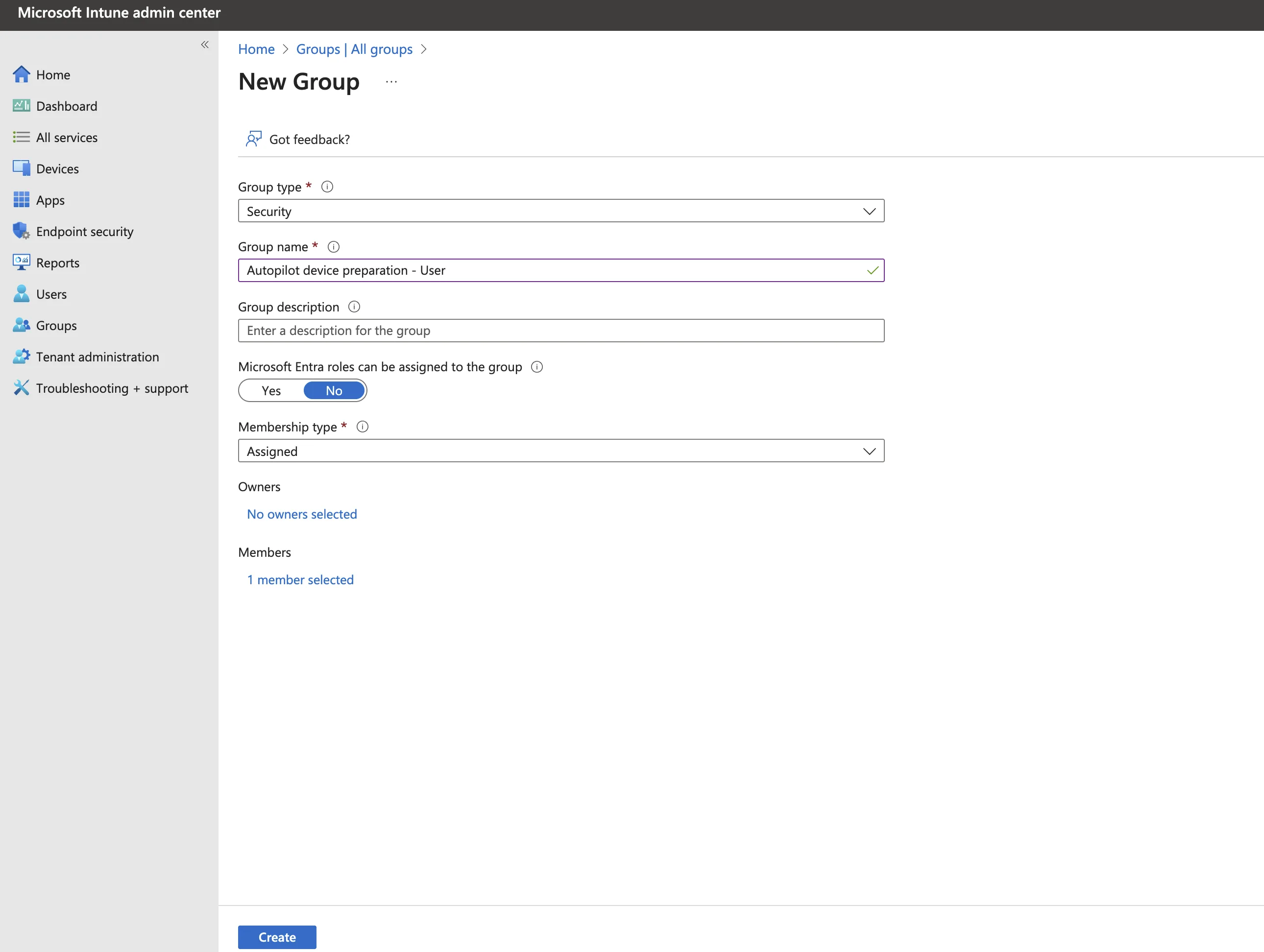Open the 1 member selected link
The image size is (1264, 952).
click(x=300, y=580)
